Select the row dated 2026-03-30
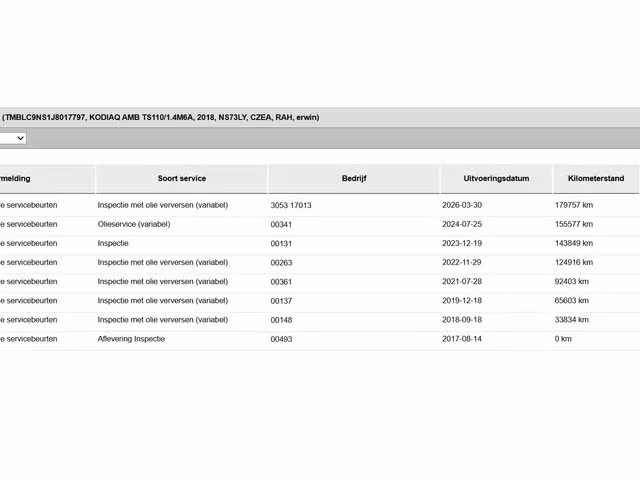640x480 pixels. (x=320, y=205)
